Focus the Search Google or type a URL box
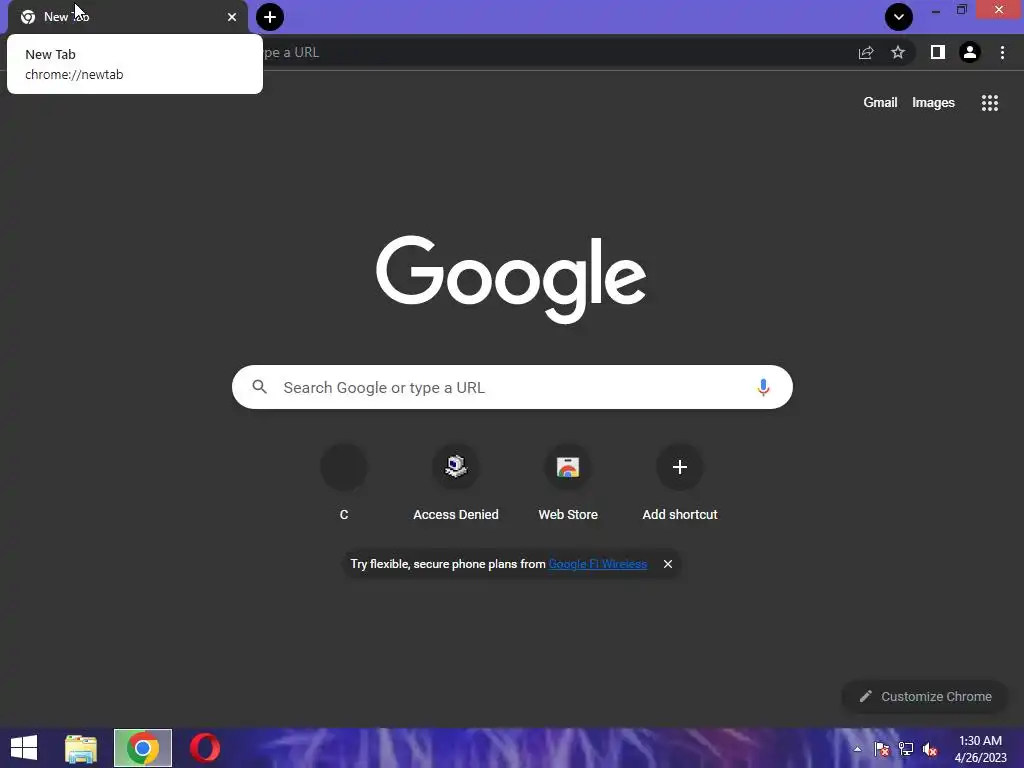1024x768 pixels. (512, 387)
